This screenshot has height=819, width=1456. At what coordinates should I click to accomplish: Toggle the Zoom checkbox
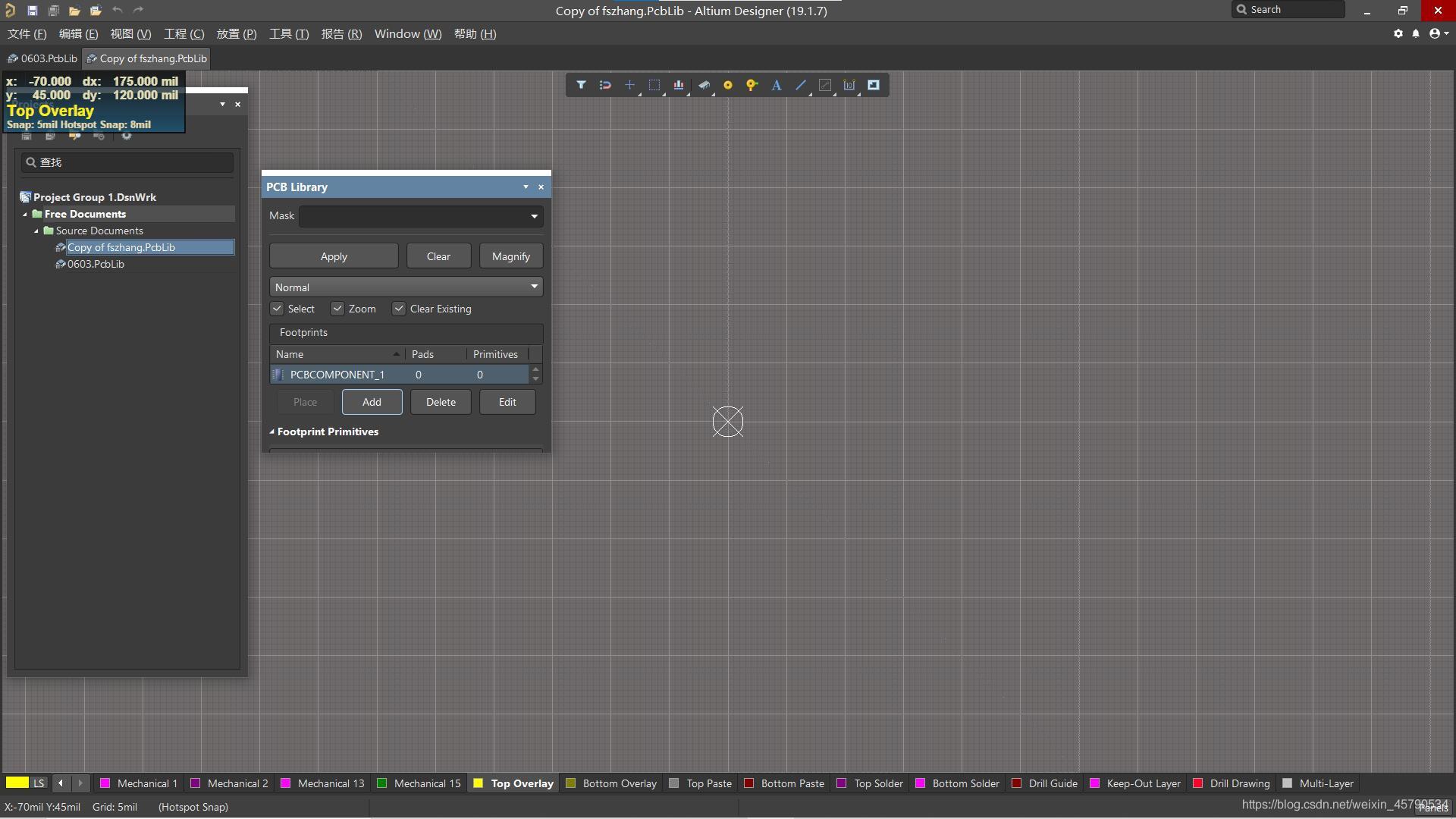[x=337, y=309]
